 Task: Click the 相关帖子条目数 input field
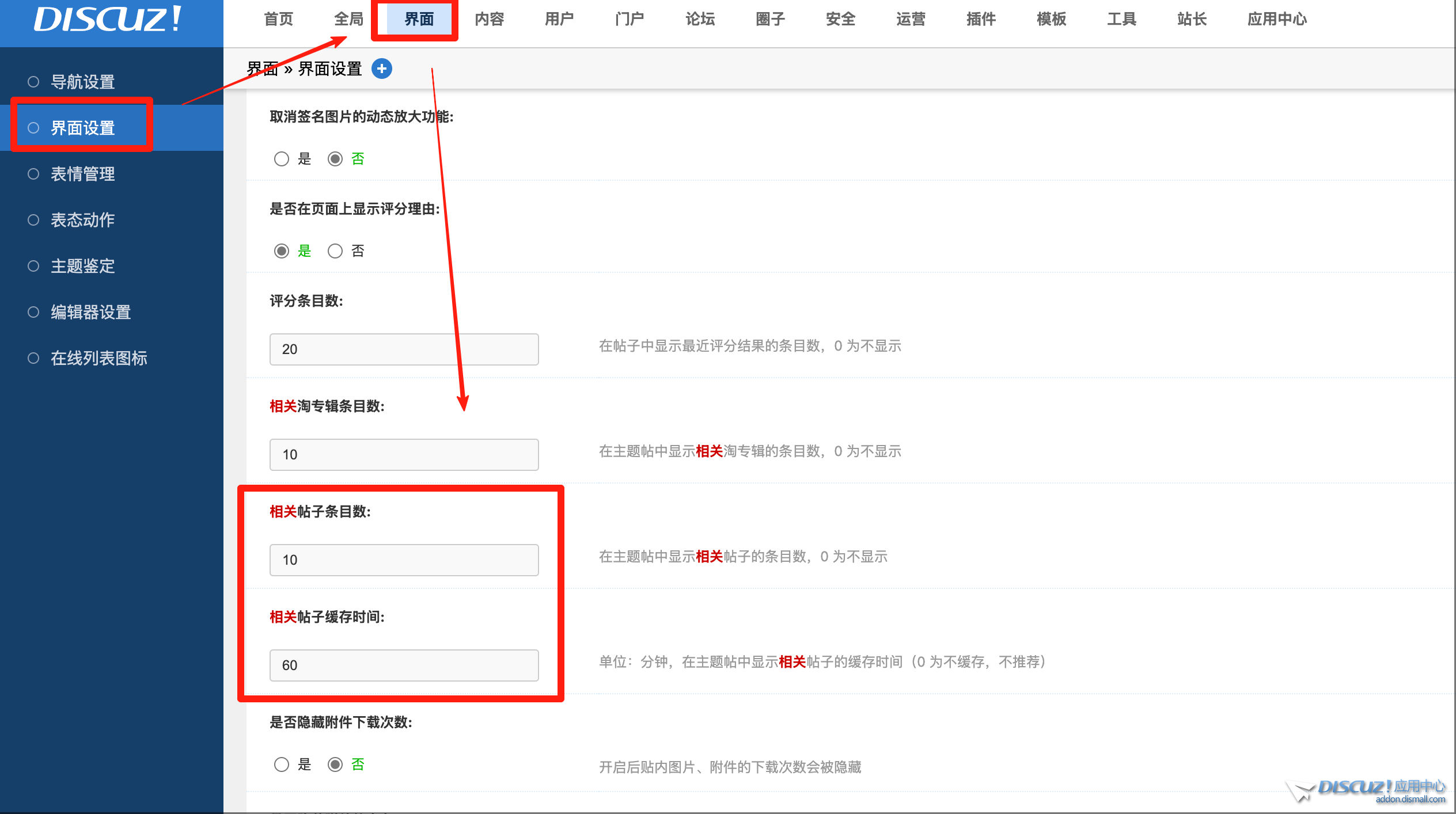pyautogui.click(x=404, y=560)
